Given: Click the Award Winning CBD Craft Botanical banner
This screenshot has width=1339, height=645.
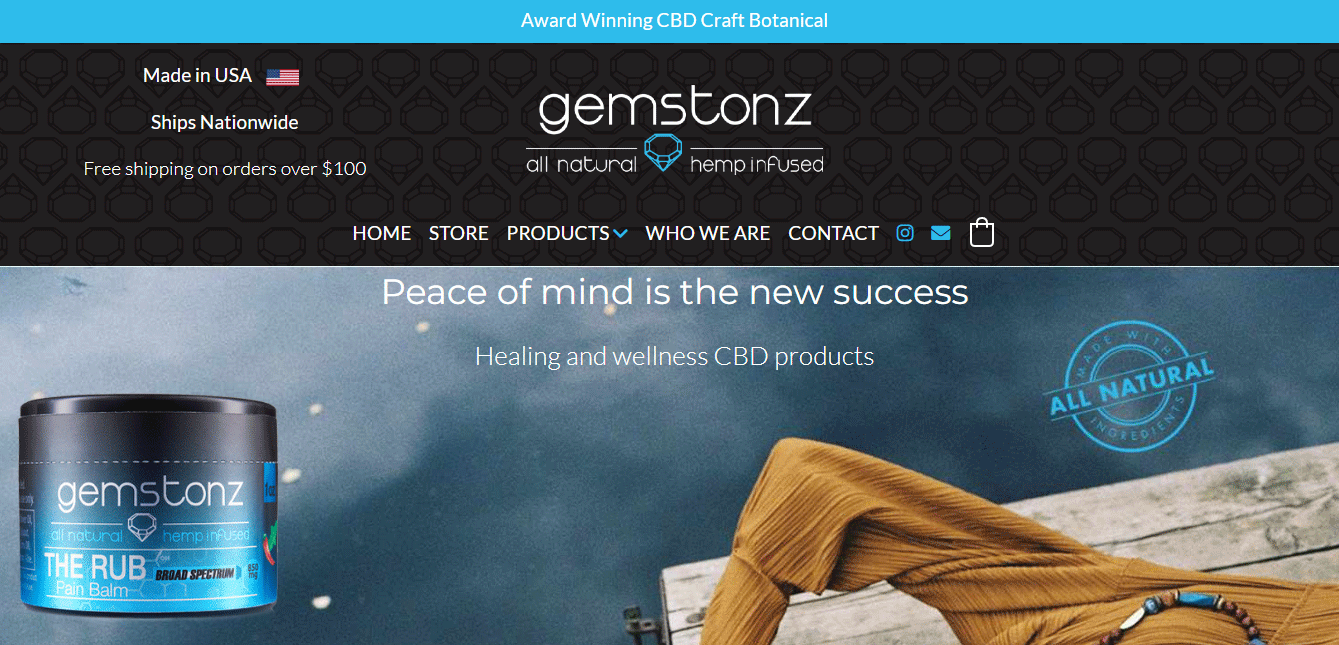Looking at the screenshot, I should point(674,20).
